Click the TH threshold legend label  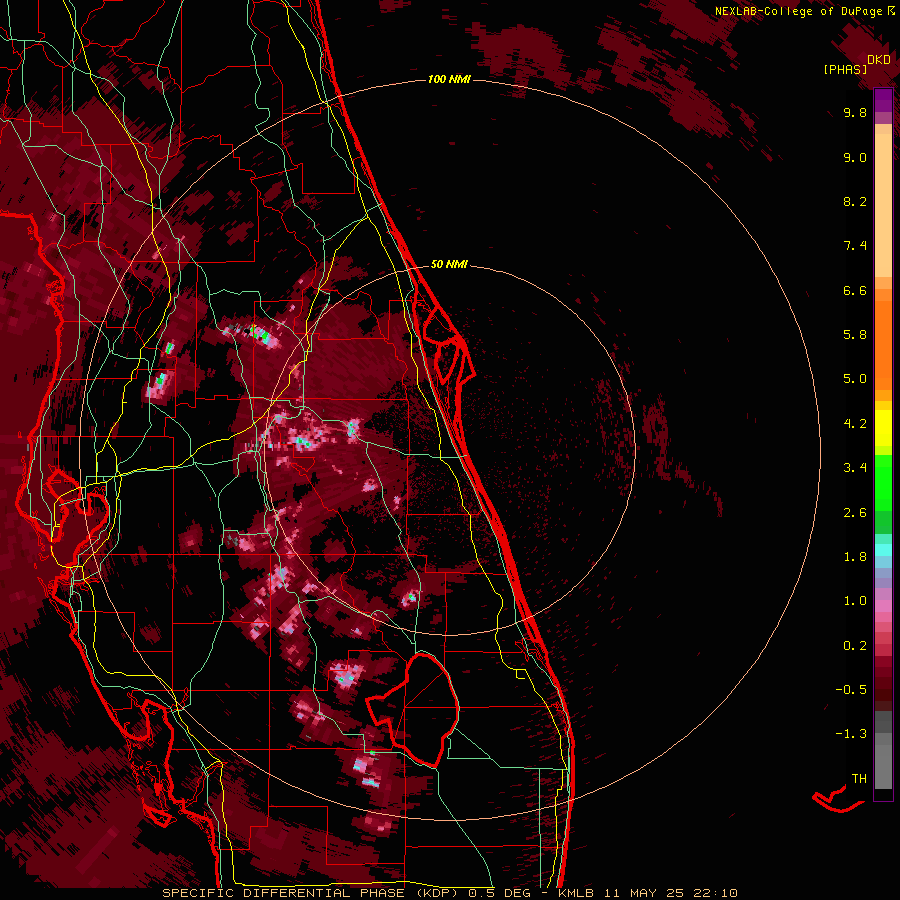click(x=859, y=779)
